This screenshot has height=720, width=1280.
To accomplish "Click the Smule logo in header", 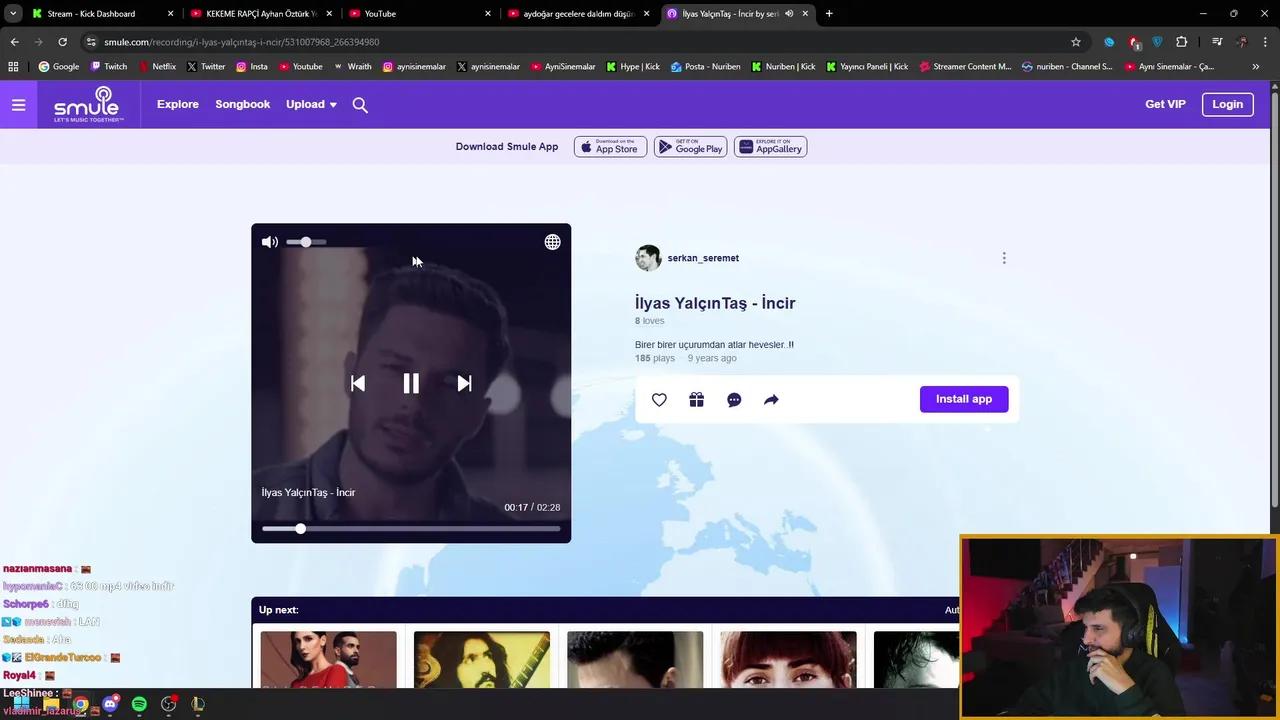I will 89,104.
